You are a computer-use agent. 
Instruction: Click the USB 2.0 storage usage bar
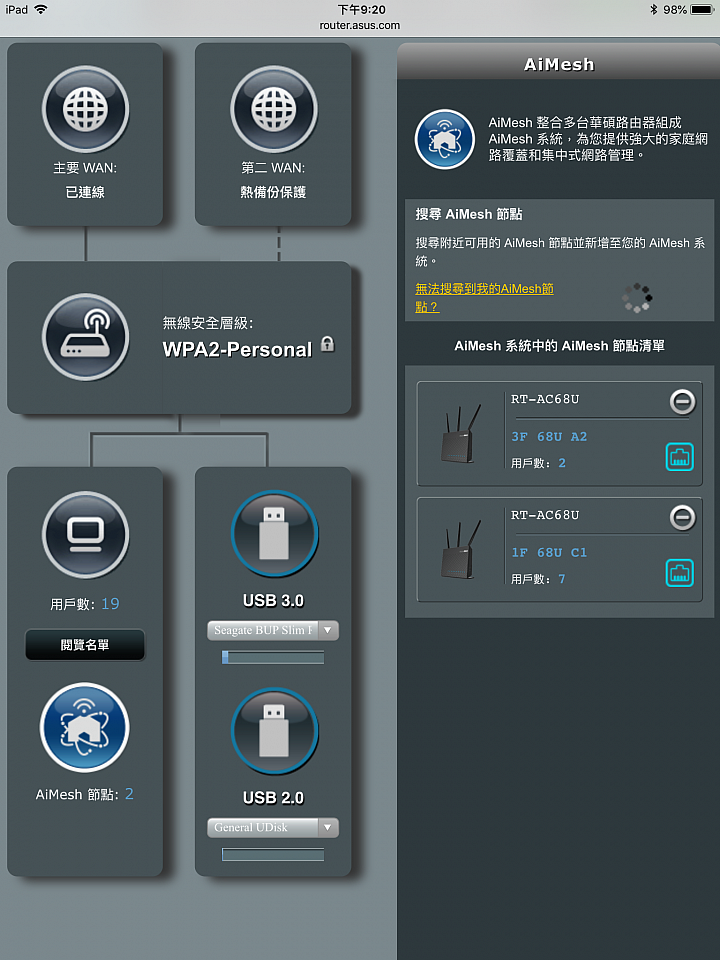(273, 855)
